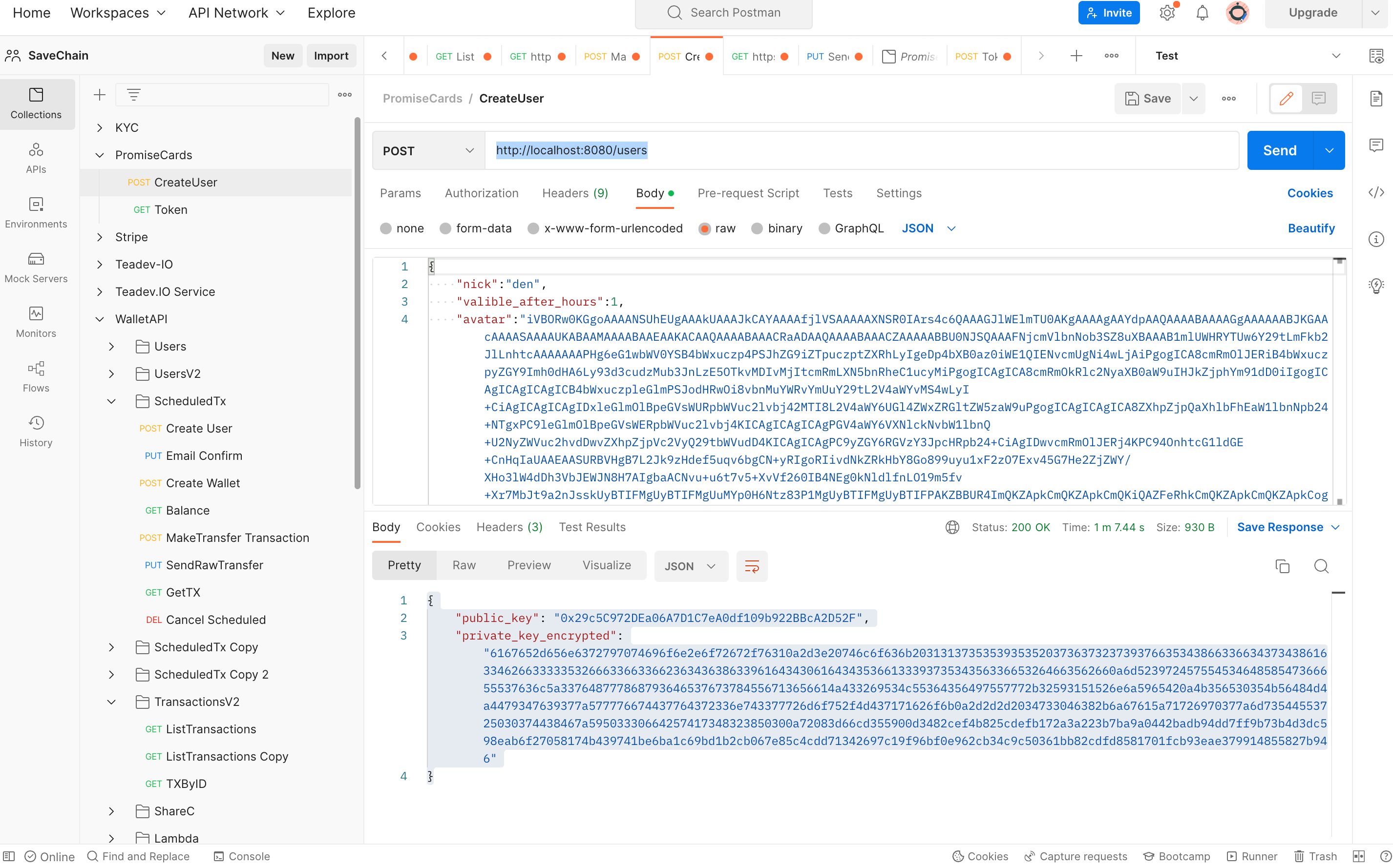This screenshot has width=1393, height=868.
Task: Select JSON format dropdown in response
Action: pos(691,566)
